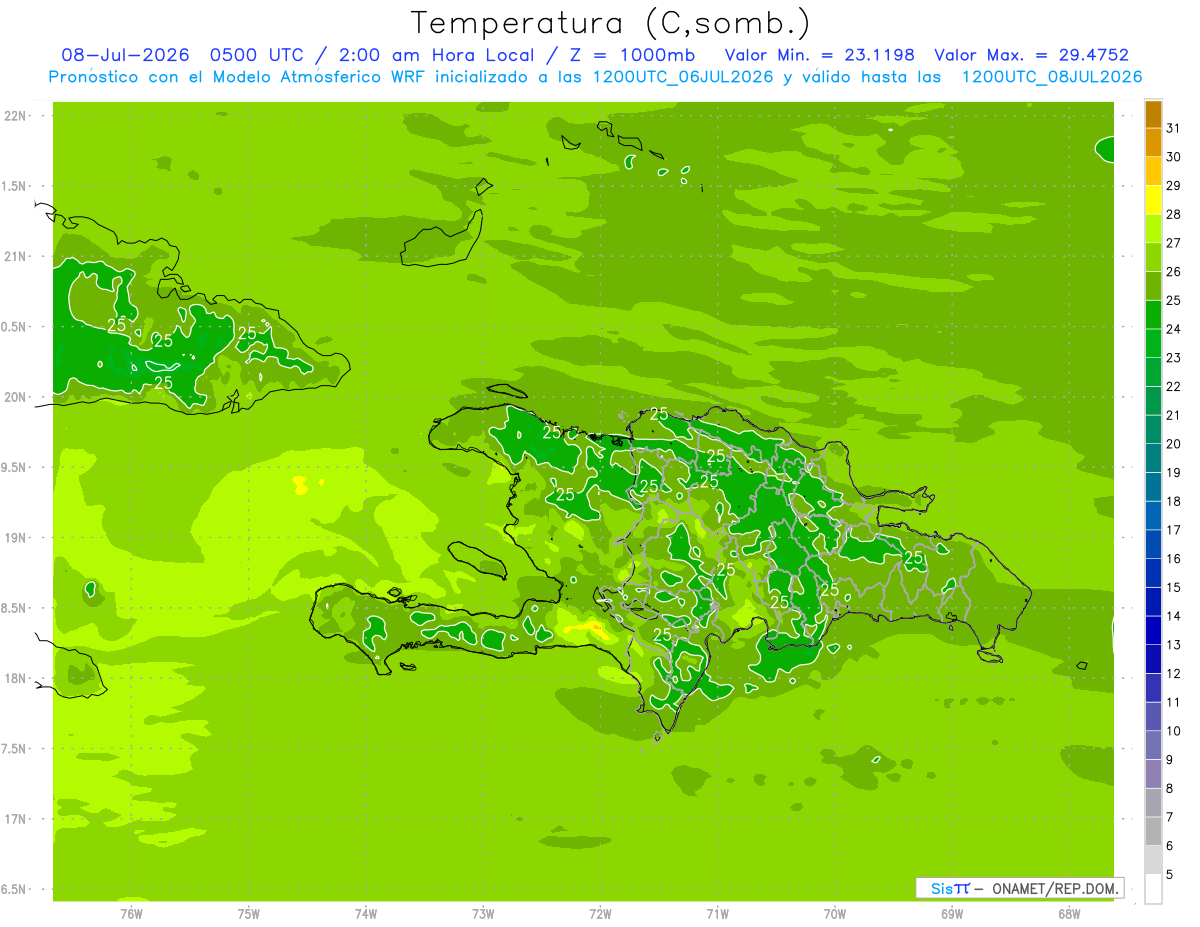Click the "19N" latitude axis label

click(15, 538)
